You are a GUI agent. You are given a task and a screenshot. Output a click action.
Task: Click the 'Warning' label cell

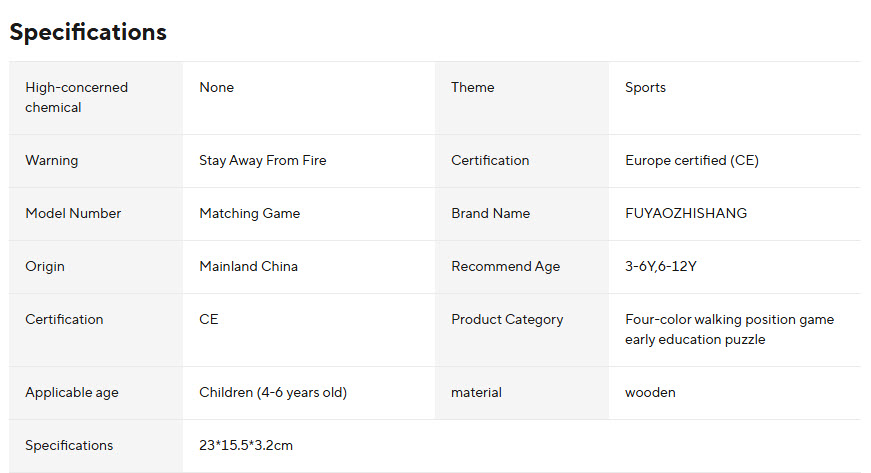point(51,160)
